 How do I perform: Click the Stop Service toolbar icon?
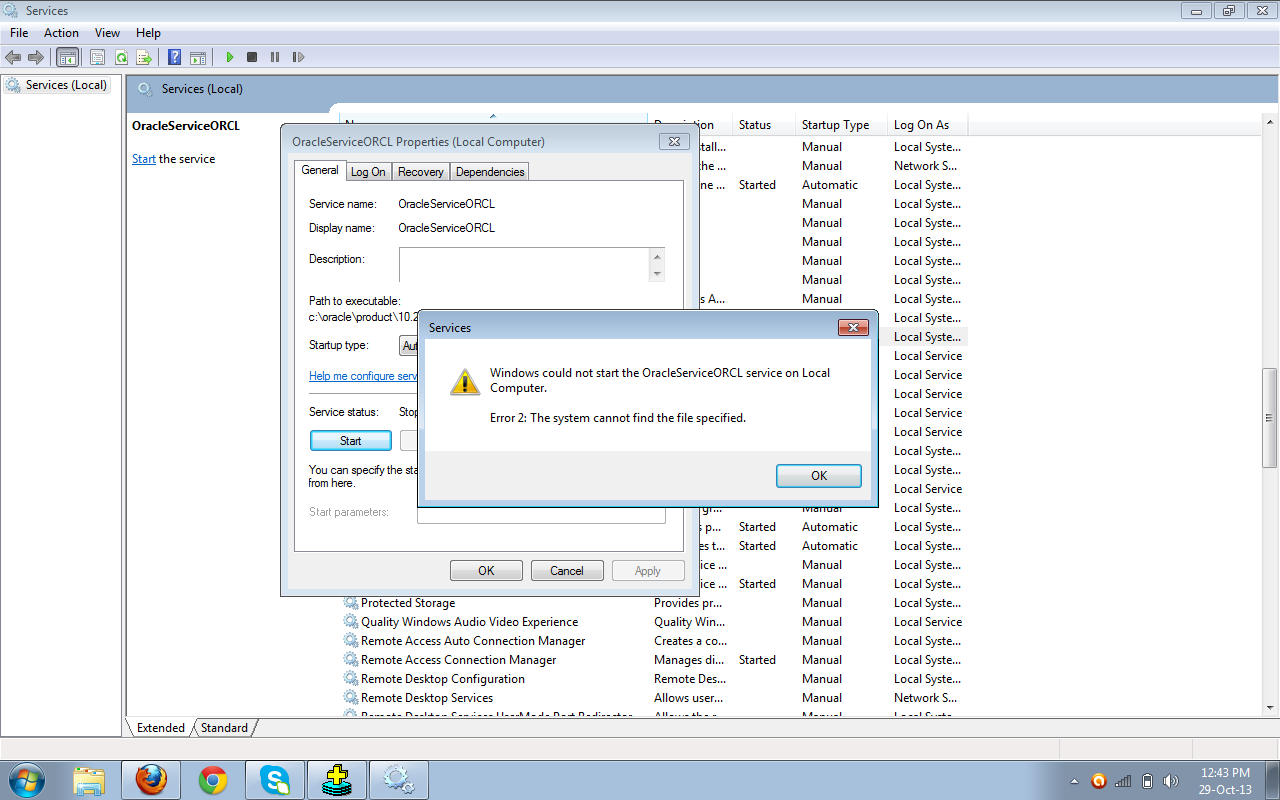(x=252, y=57)
